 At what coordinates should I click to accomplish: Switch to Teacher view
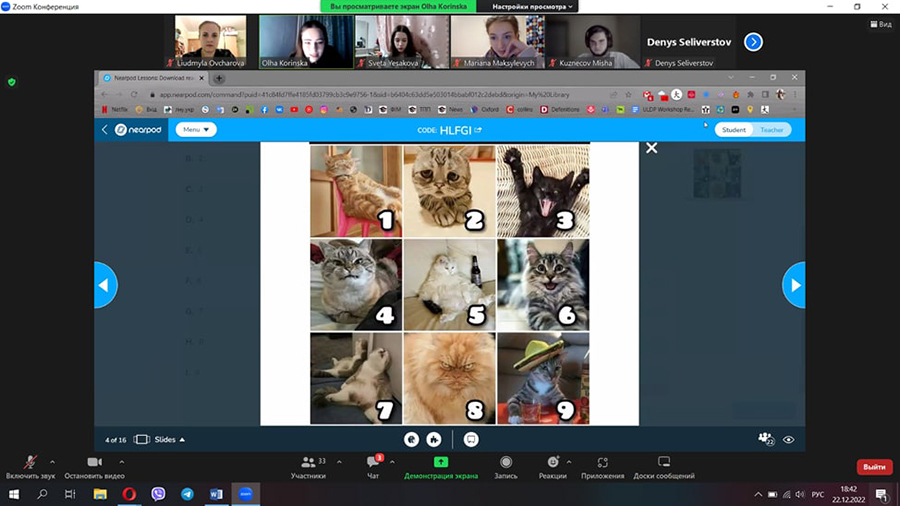771,130
